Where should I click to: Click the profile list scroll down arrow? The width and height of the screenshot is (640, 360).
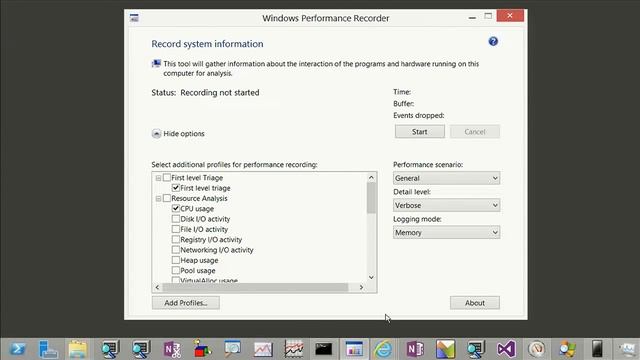pyautogui.click(x=371, y=277)
